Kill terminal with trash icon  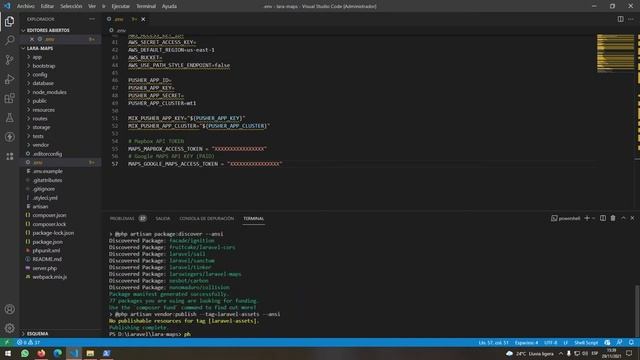click(613, 218)
